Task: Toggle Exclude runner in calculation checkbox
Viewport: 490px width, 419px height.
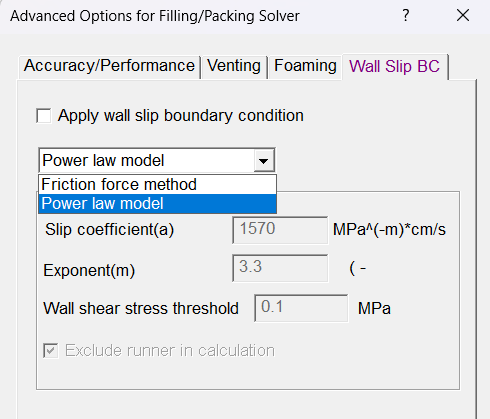Action: tap(51, 351)
